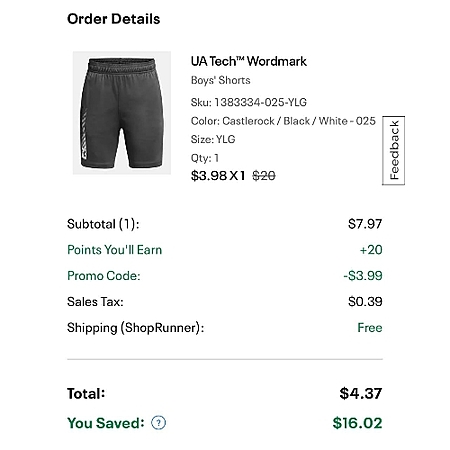
Task: Click the Qty: 1 label
Action: [x=205, y=158]
